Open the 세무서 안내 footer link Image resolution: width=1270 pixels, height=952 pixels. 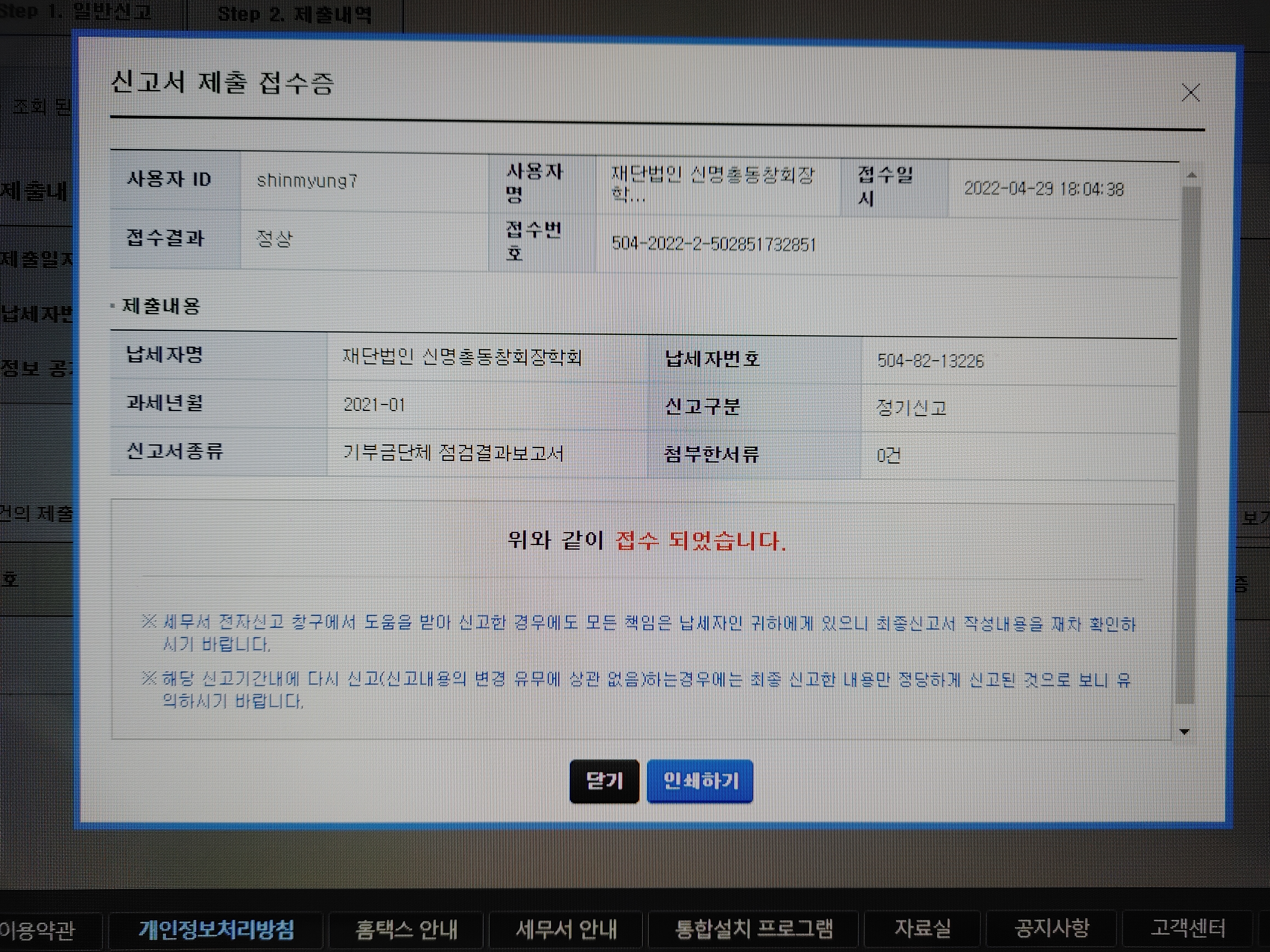566,929
